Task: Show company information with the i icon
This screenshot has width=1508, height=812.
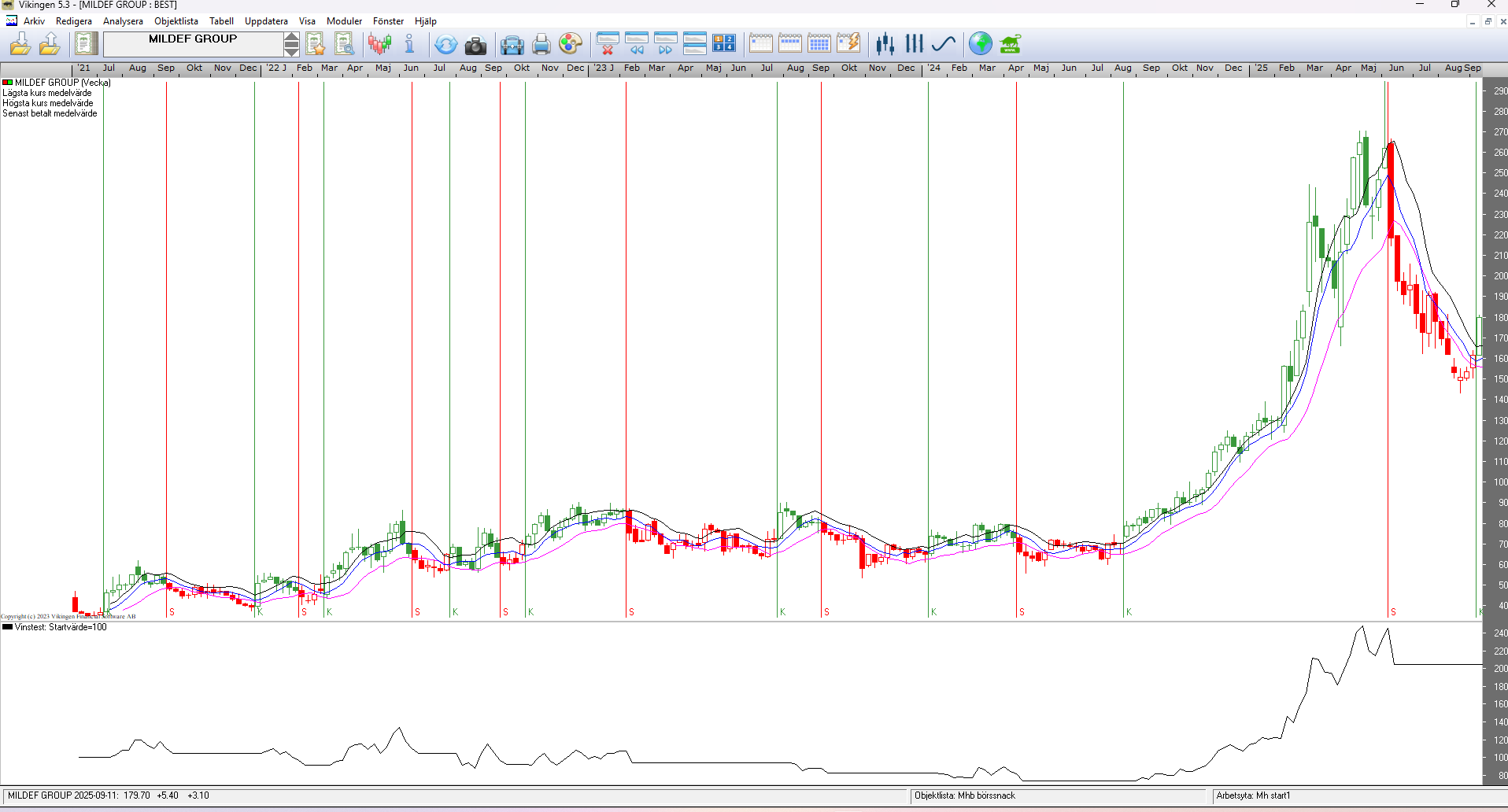Action: [409, 44]
